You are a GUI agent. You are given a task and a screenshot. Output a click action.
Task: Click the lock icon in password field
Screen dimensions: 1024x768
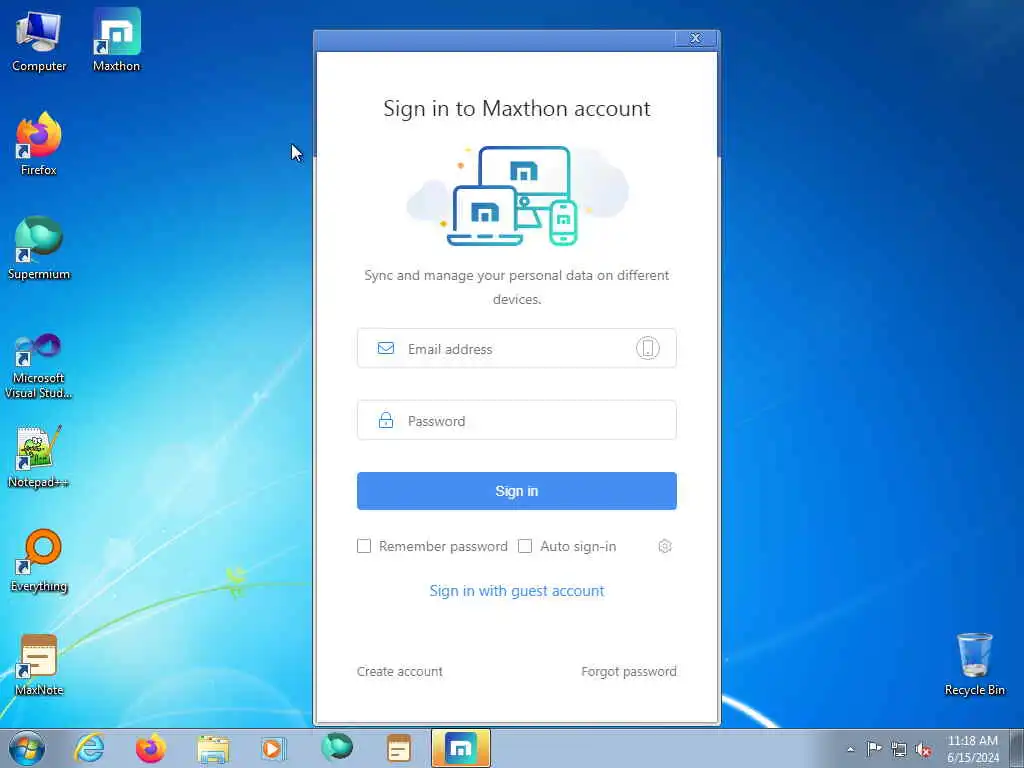click(x=386, y=420)
